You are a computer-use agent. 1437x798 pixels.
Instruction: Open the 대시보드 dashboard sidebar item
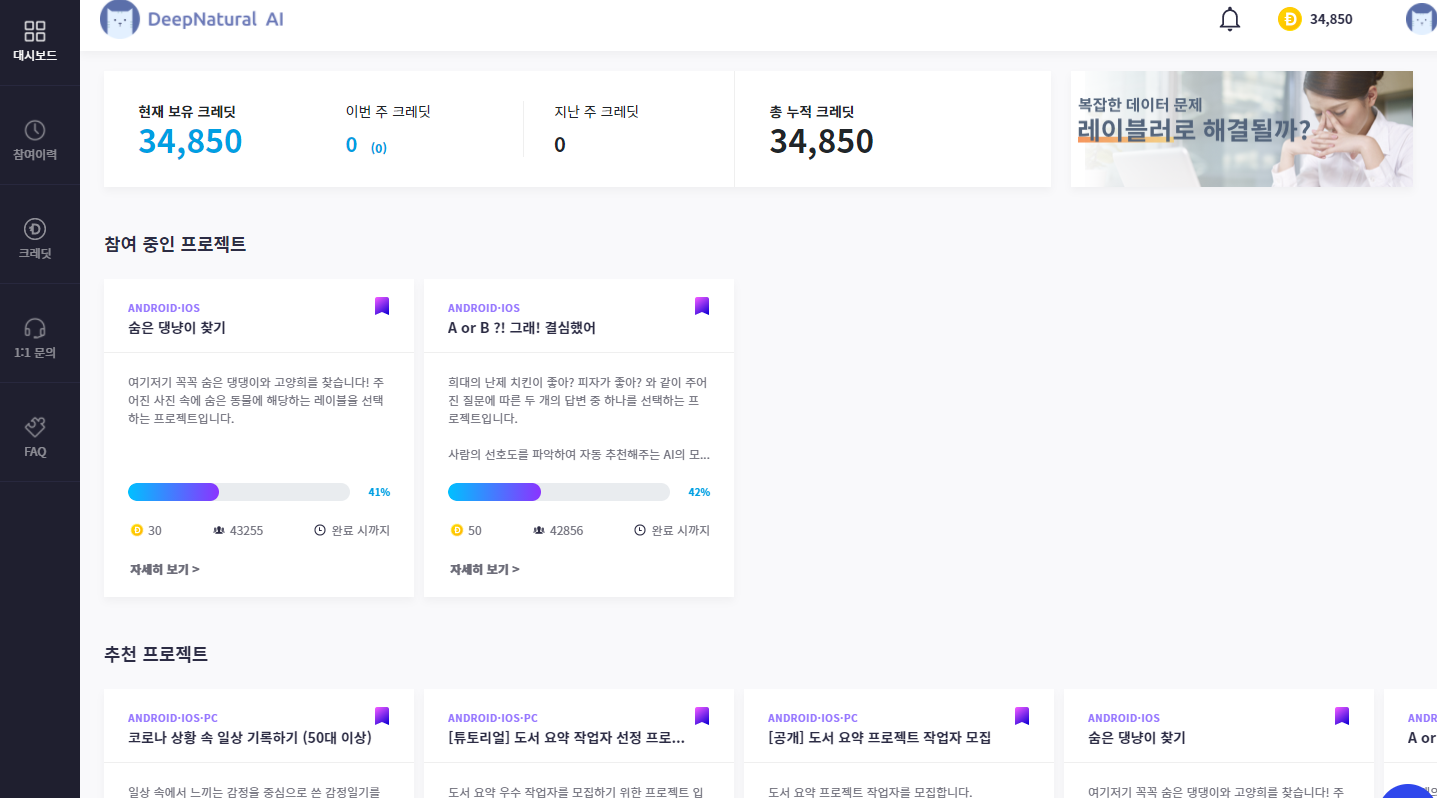tap(35, 42)
